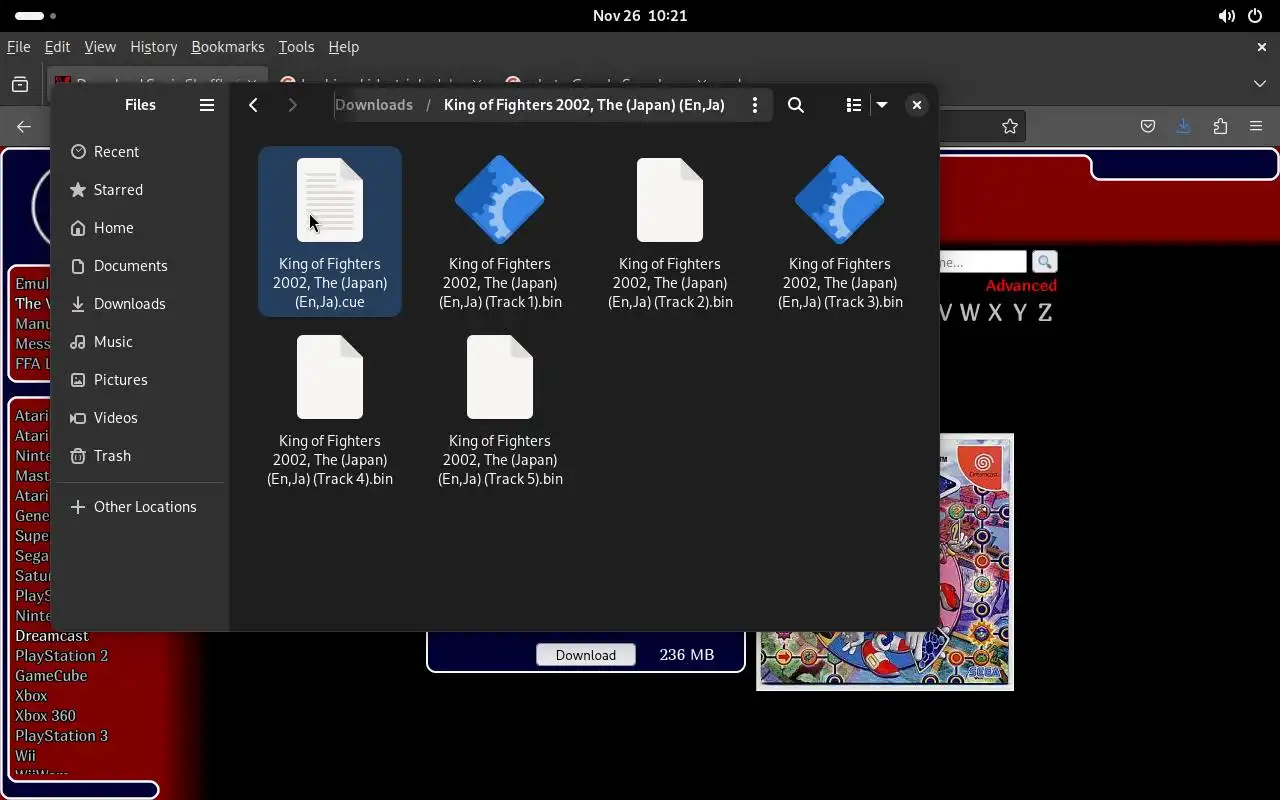Select the Track 3.bin file icon
Screen dimensions: 1280x800
click(840, 200)
